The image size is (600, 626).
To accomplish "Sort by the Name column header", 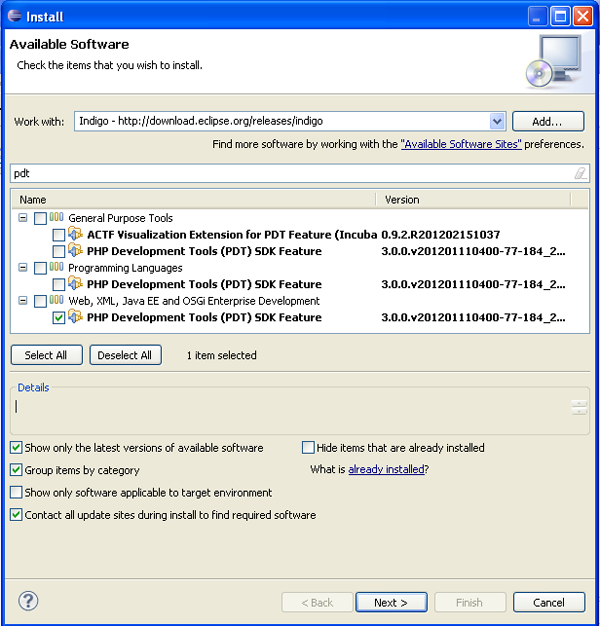I will point(194,200).
